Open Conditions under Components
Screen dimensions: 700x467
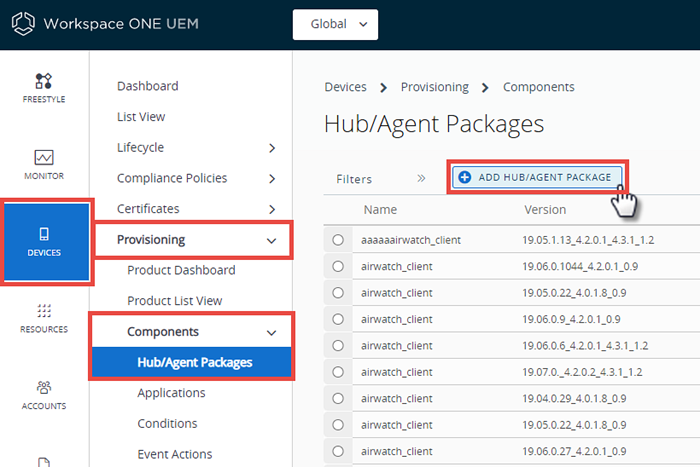(167, 423)
